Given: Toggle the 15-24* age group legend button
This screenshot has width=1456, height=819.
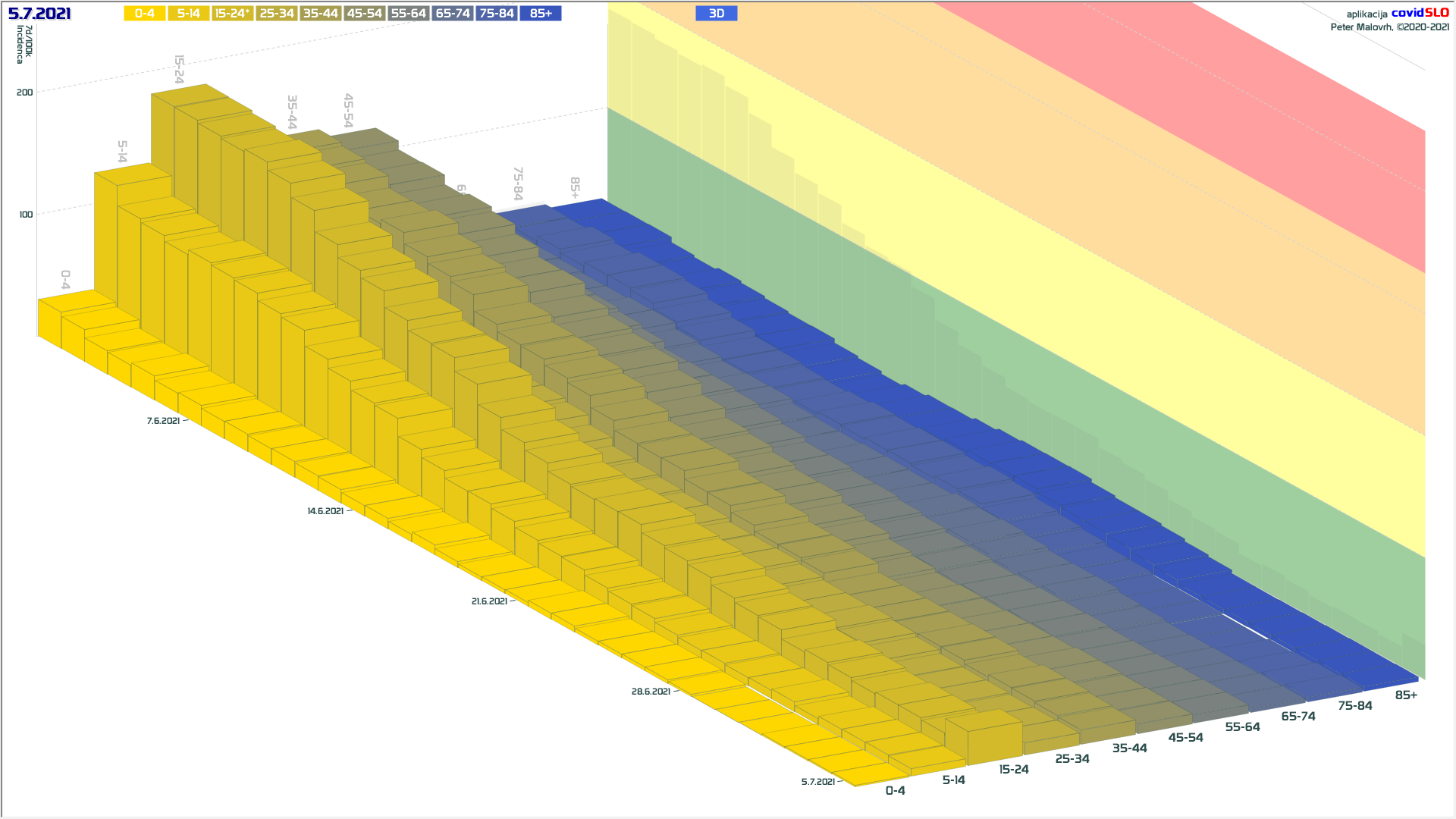Looking at the screenshot, I should 232,14.
